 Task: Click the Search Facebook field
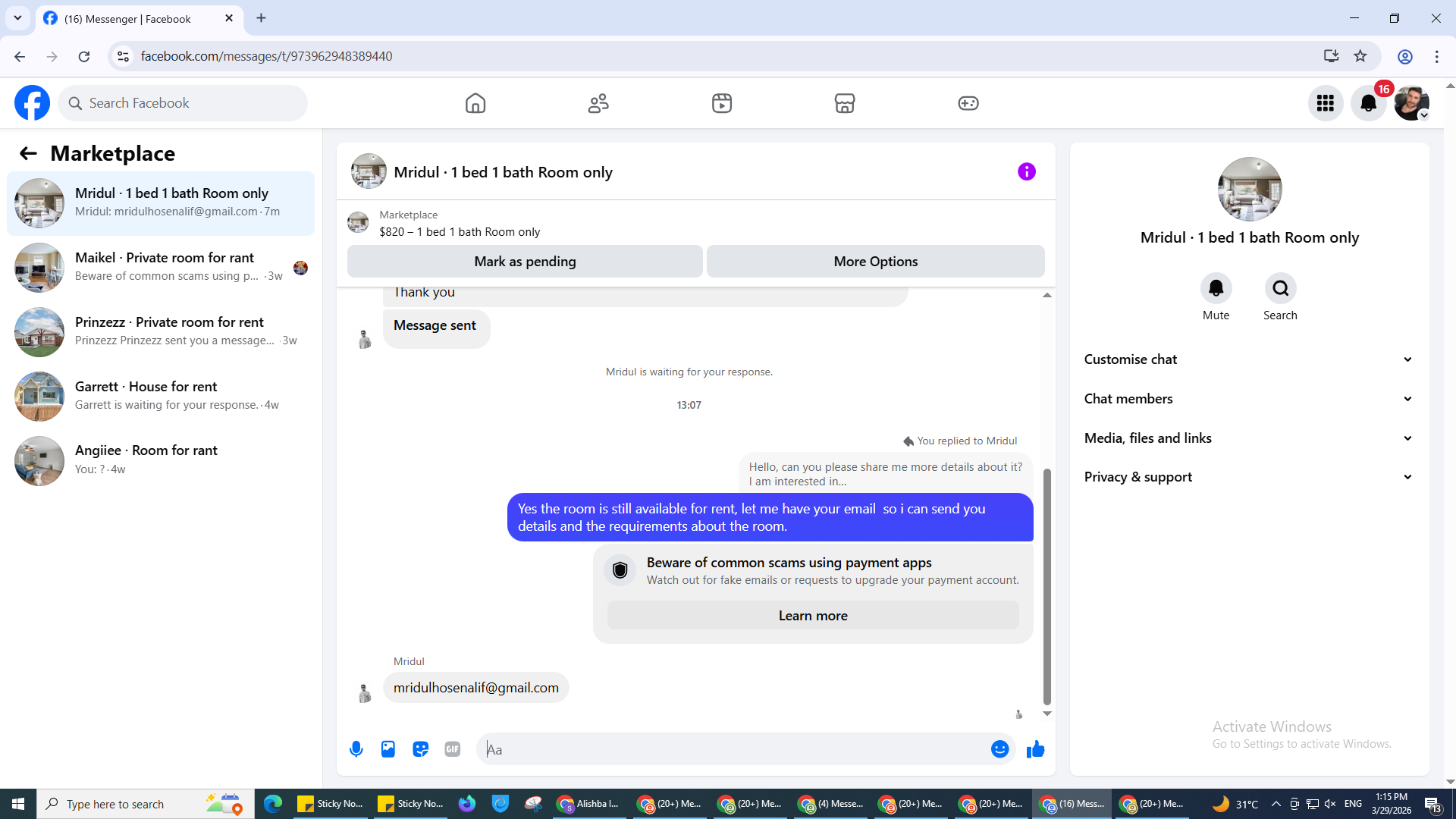pos(183,103)
